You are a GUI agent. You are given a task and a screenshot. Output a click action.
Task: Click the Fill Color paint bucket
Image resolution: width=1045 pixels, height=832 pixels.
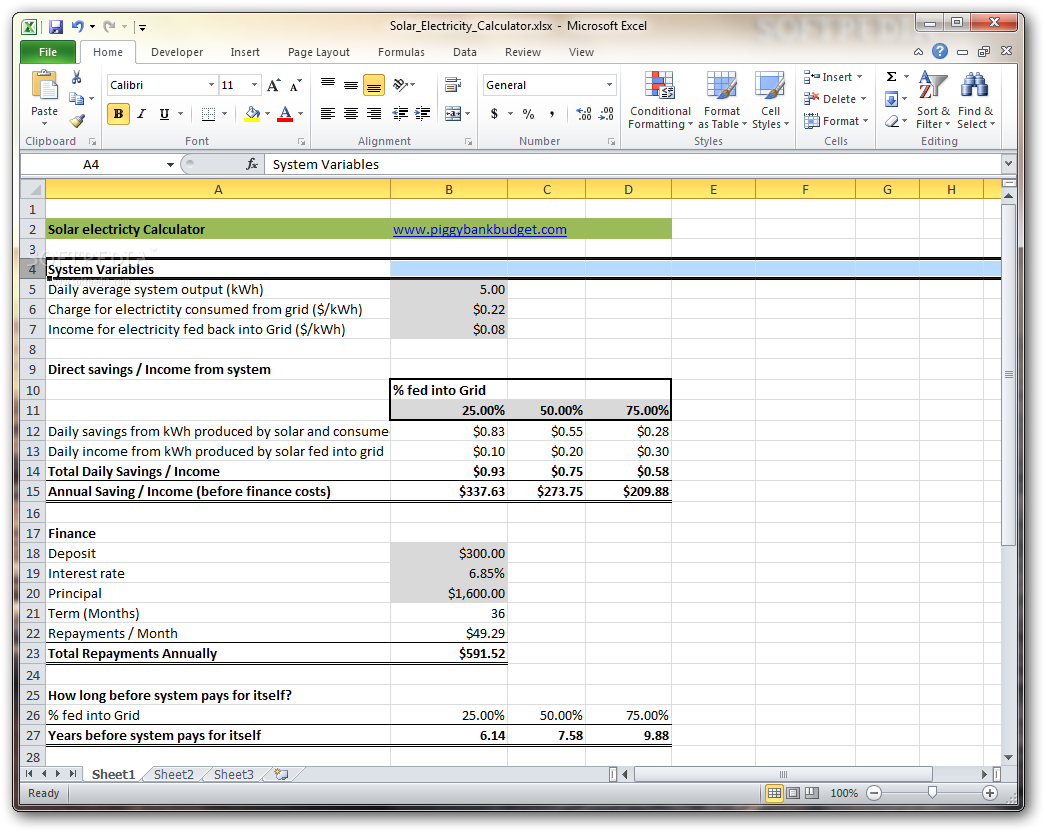(x=252, y=114)
